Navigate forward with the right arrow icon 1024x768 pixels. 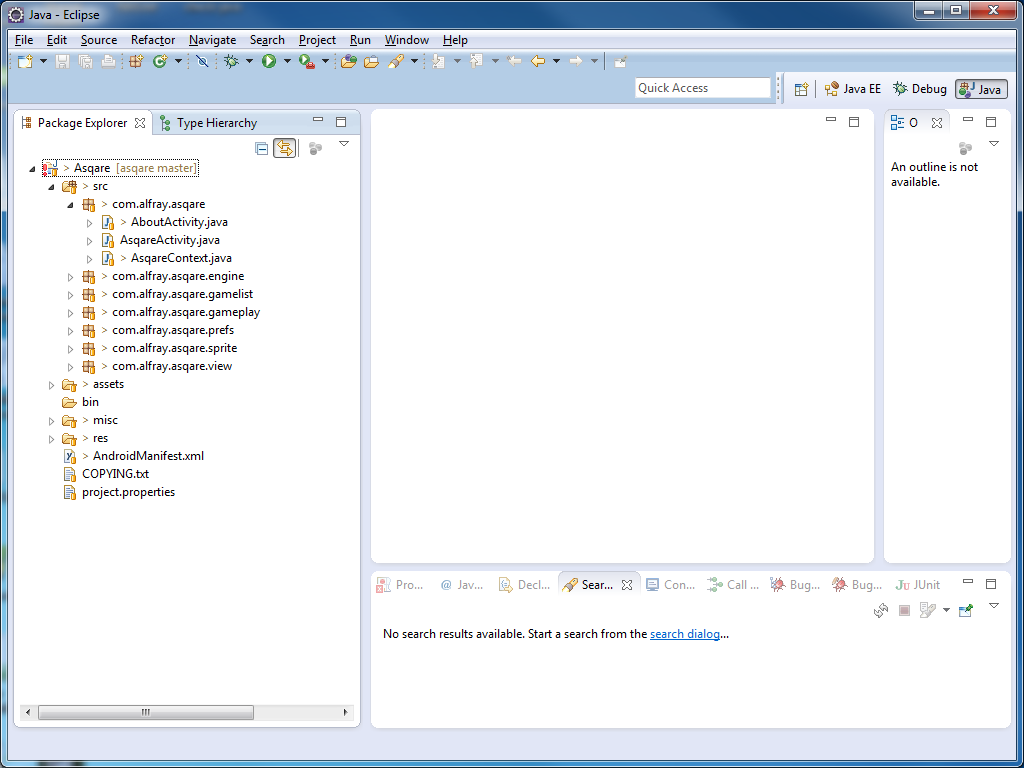click(x=575, y=61)
